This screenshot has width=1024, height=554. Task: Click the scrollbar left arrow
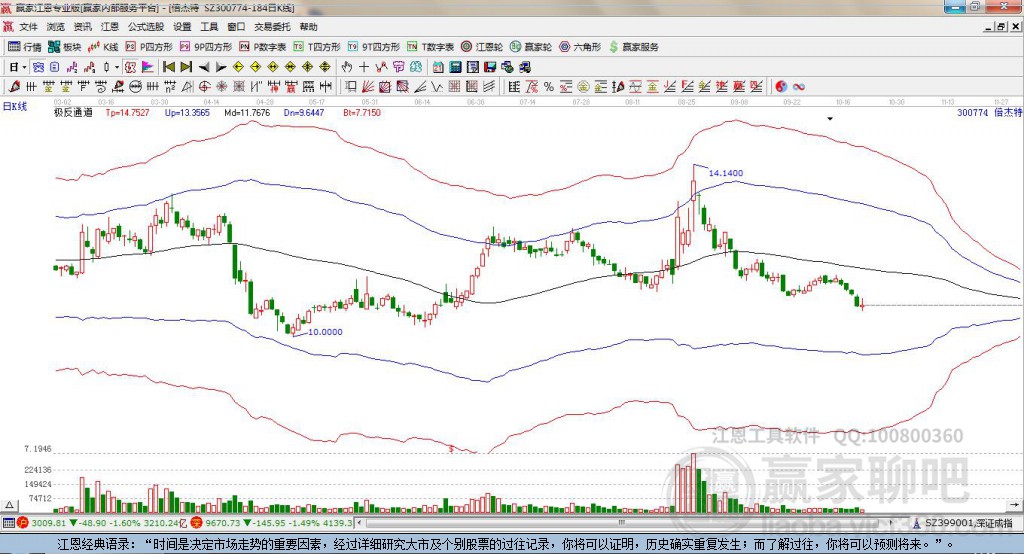tap(360, 523)
